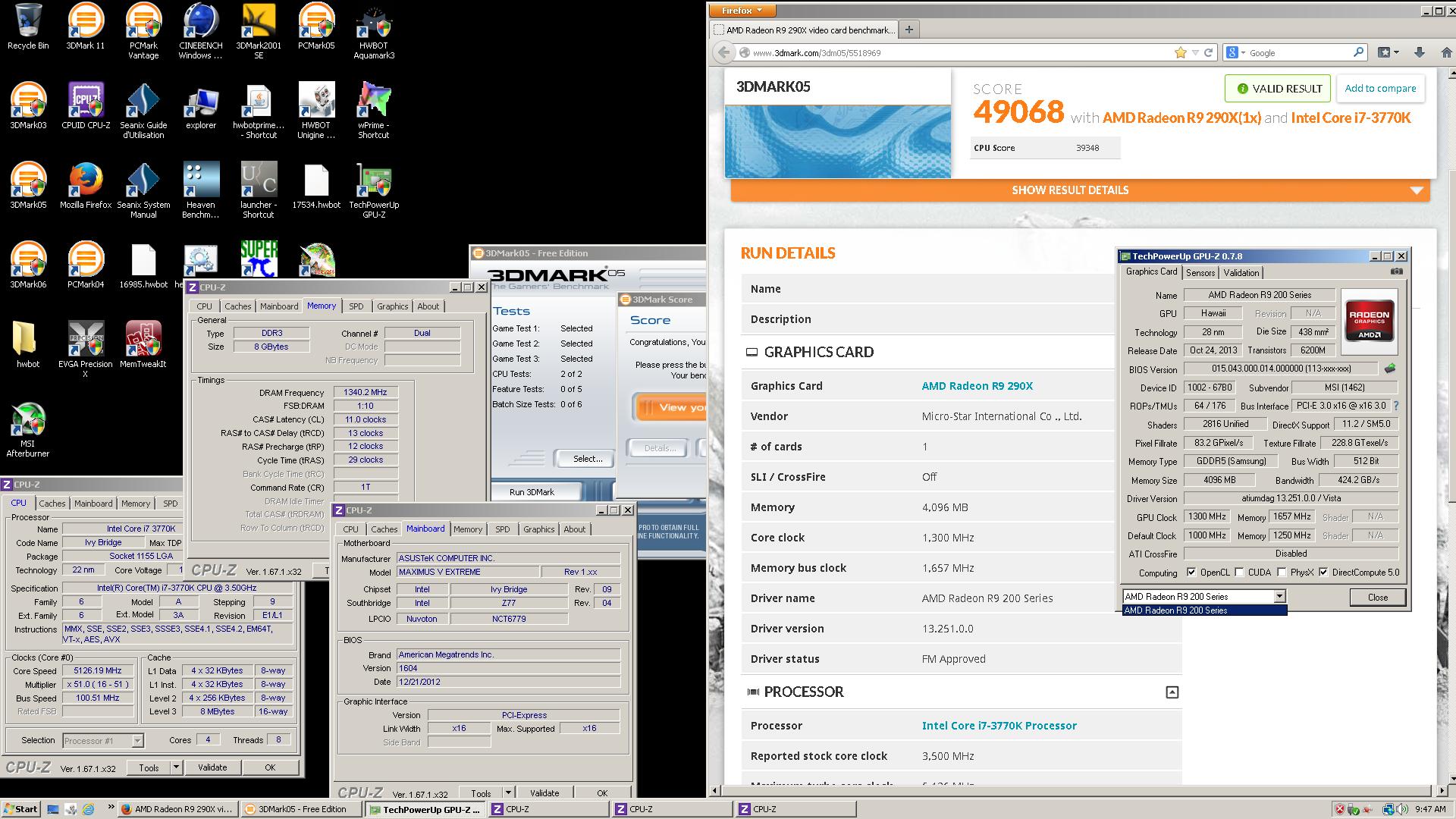Open HWBOT Aquamark3 desktop icon
This screenshot has height=819, width=1456.
click(x=374, y=32)
